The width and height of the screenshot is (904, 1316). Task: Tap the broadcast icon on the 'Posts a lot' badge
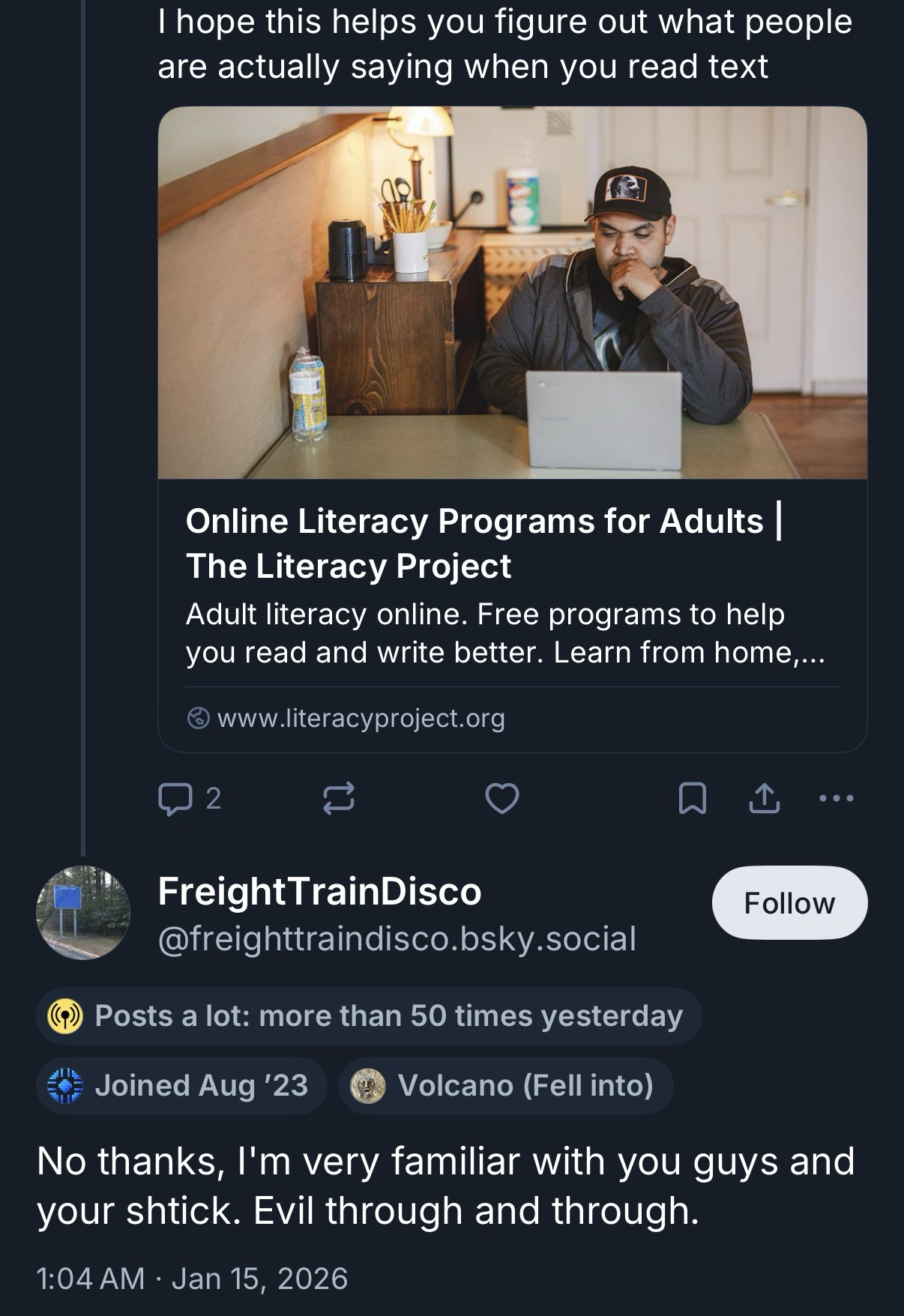64,1016
